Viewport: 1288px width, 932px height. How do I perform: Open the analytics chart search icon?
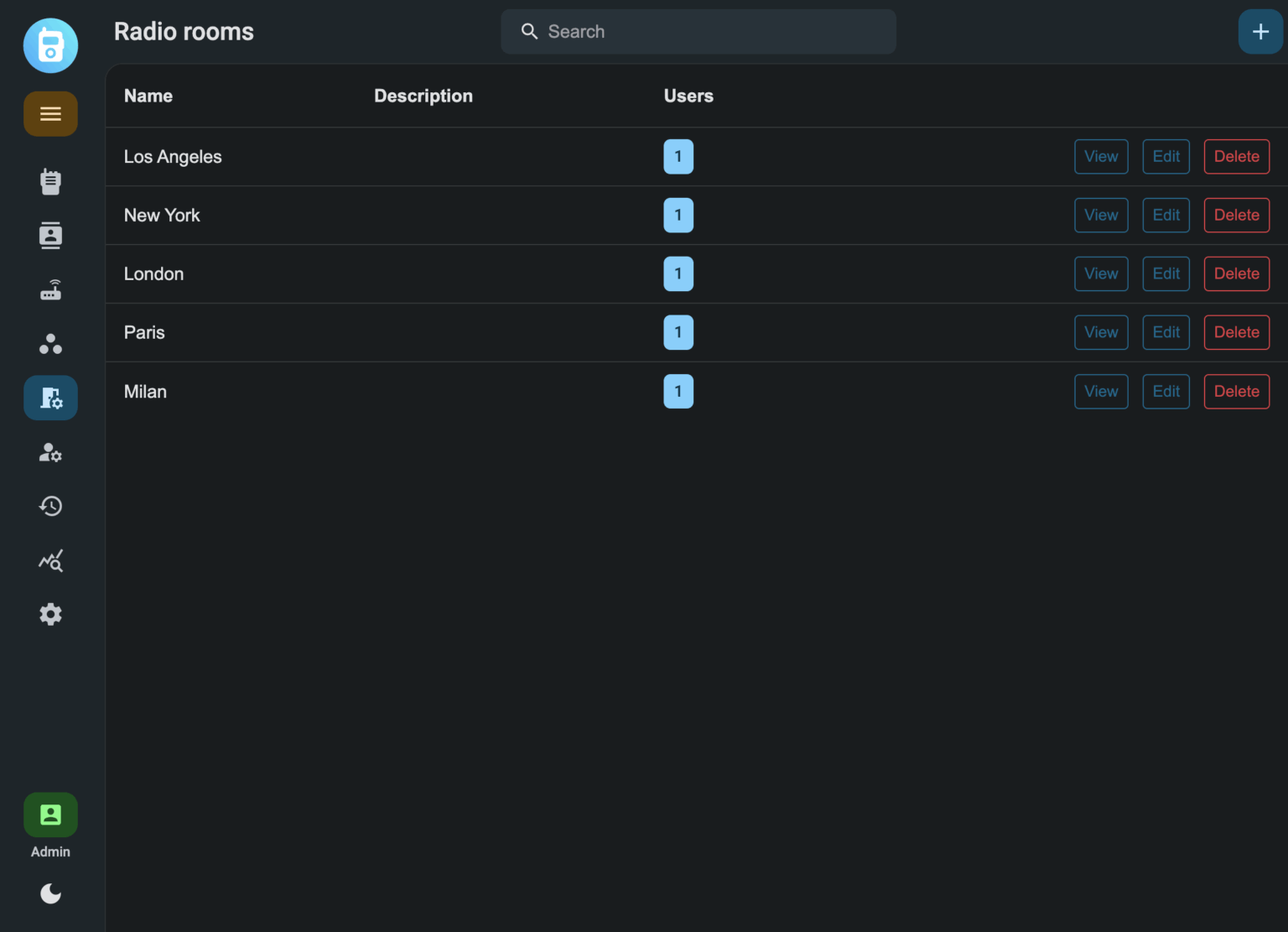click(50, 560)
